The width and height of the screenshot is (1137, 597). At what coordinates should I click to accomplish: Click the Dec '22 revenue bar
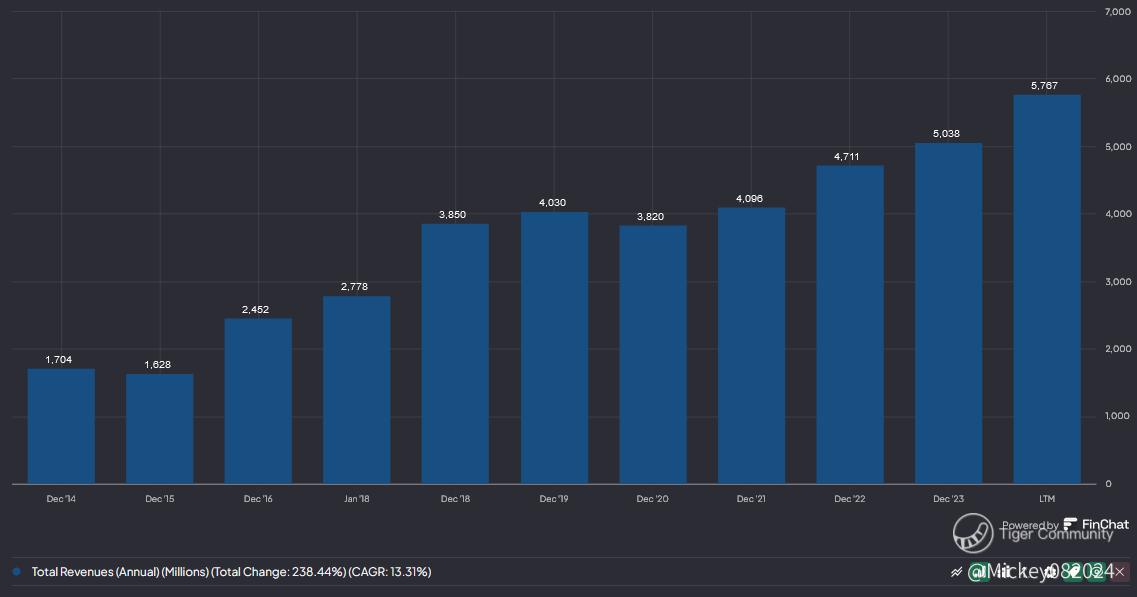tap(850, 325)
